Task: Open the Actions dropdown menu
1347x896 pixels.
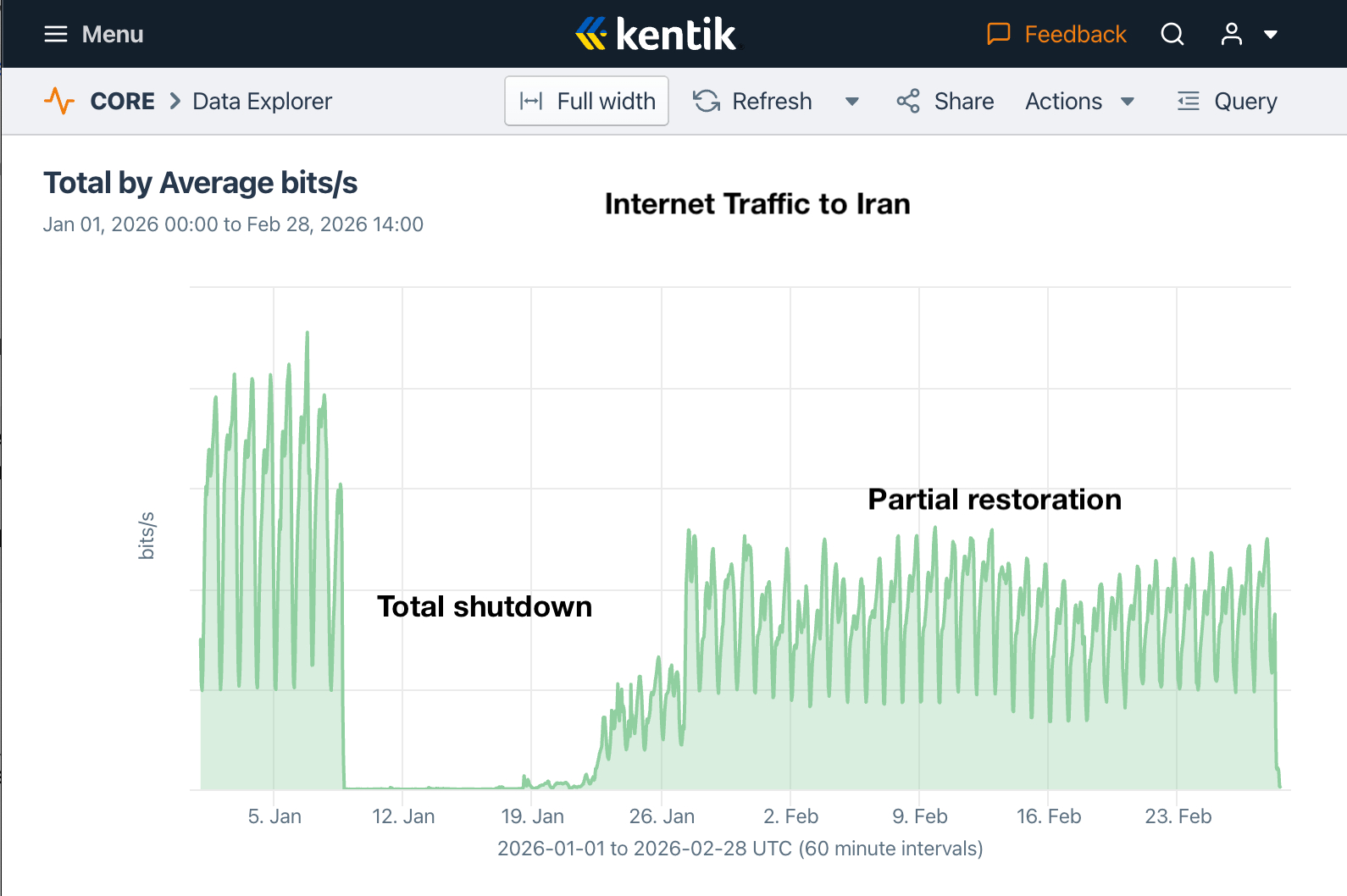Action: pos(1079,101)
